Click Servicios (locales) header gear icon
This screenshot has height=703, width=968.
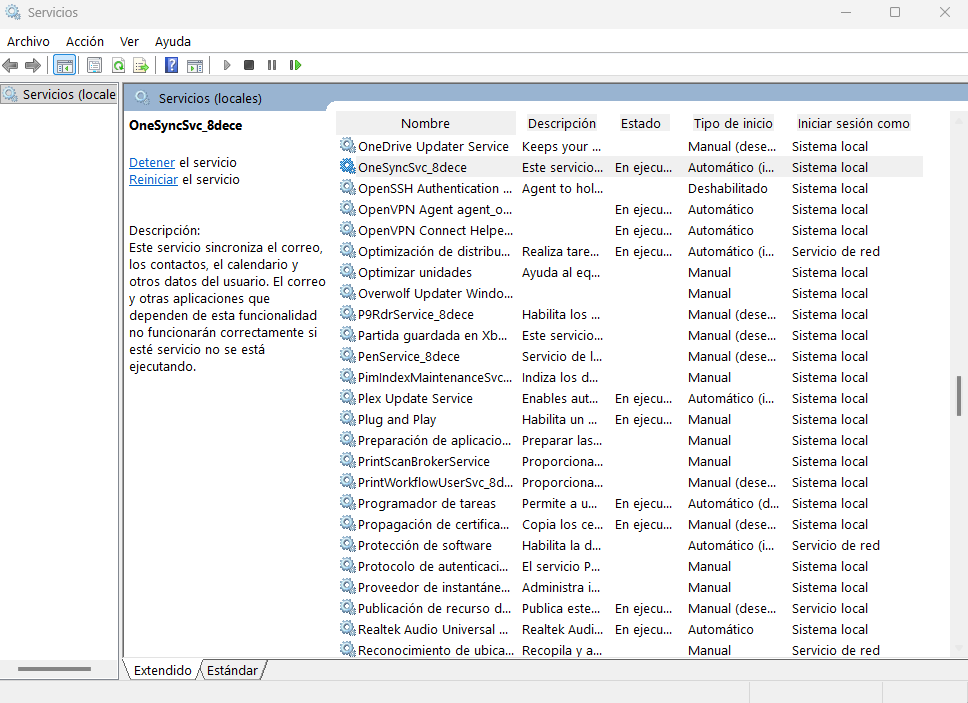pos(143,98)
